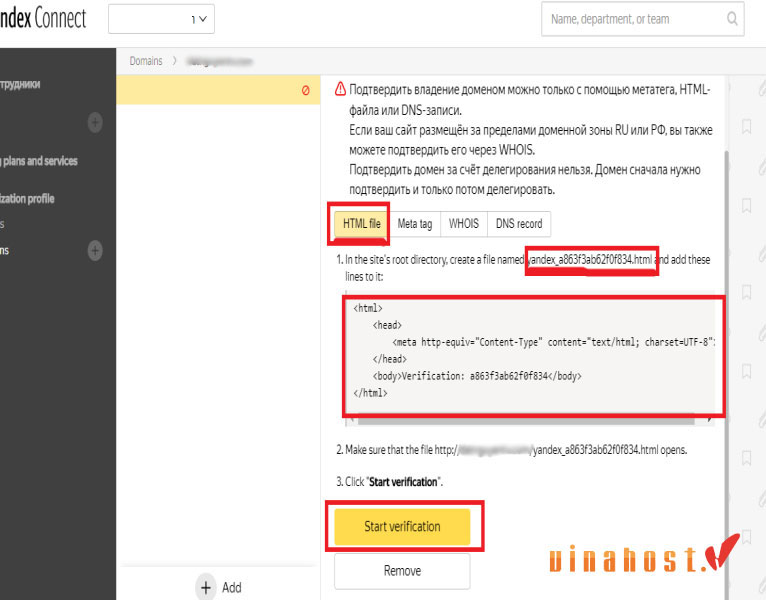Click the unverified status icon in domain row
766x600 pixels.
pos(305,90)
